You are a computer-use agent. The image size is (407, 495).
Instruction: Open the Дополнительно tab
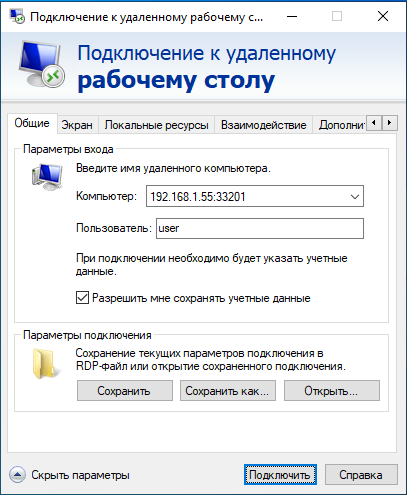pyautogui.click(x=340, y=125)
